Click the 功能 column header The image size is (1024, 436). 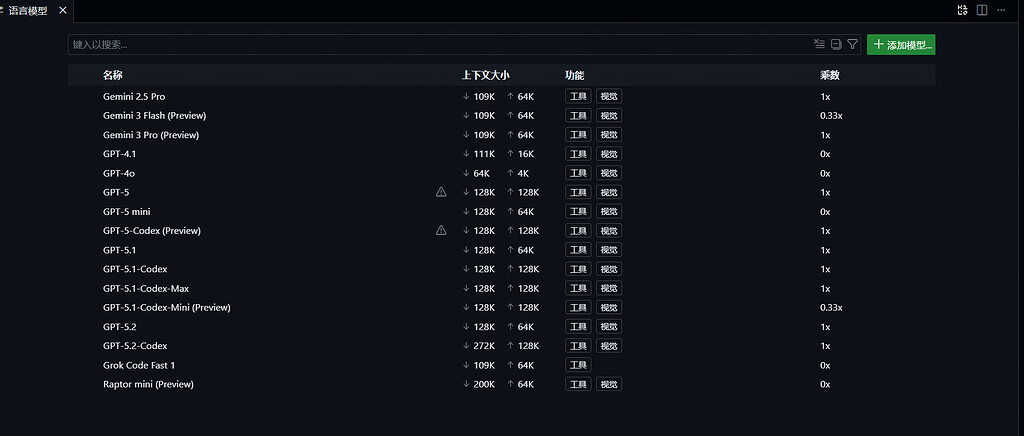pos(575,75)
